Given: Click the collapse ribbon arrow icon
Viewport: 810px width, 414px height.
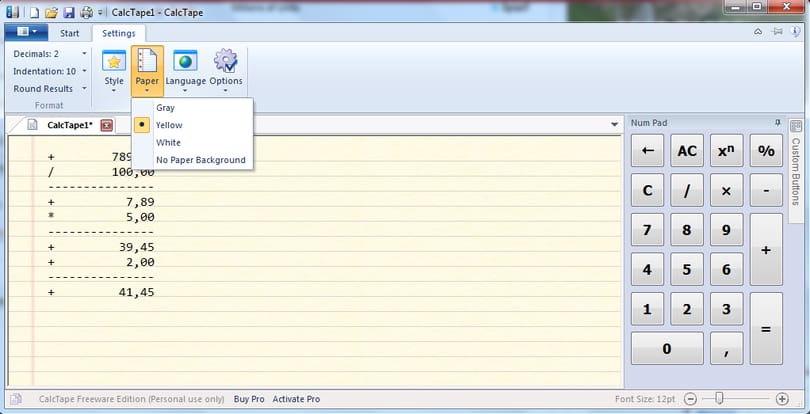Looking at the screenshot, I should (758, 32).
